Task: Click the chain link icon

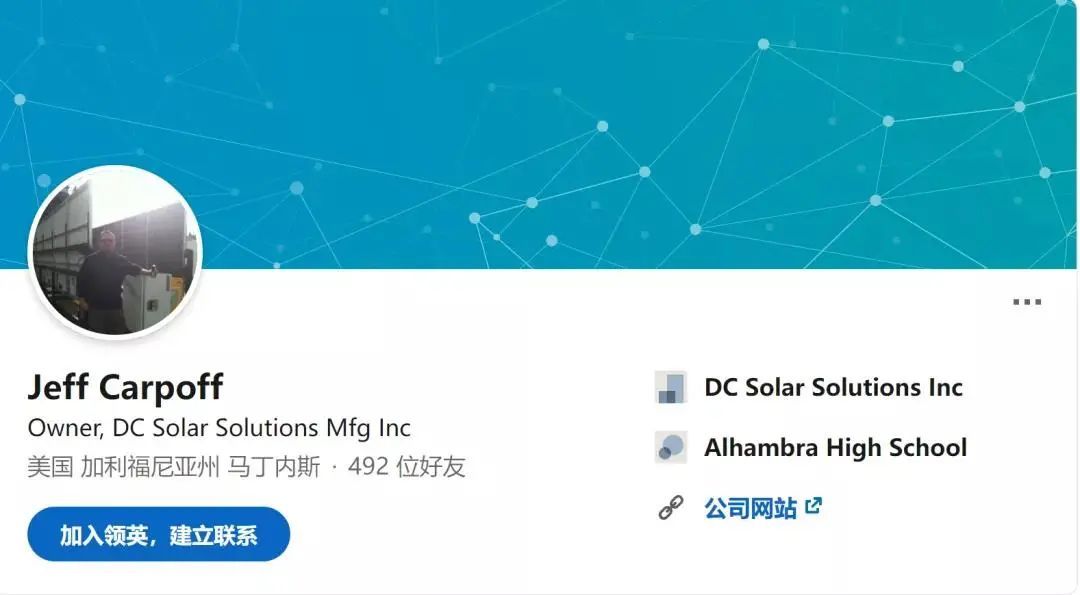Action: pyautogui.click(x=670, y=508)
